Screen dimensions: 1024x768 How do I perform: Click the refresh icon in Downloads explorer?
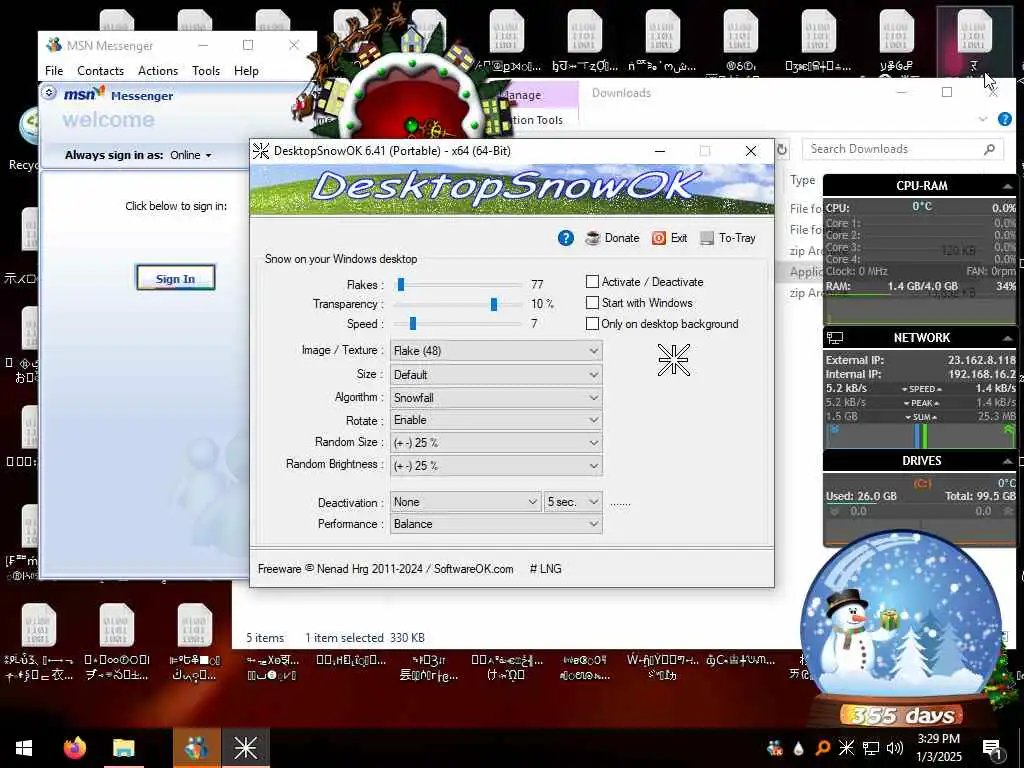pyautogui.click(x=782, y=150)
